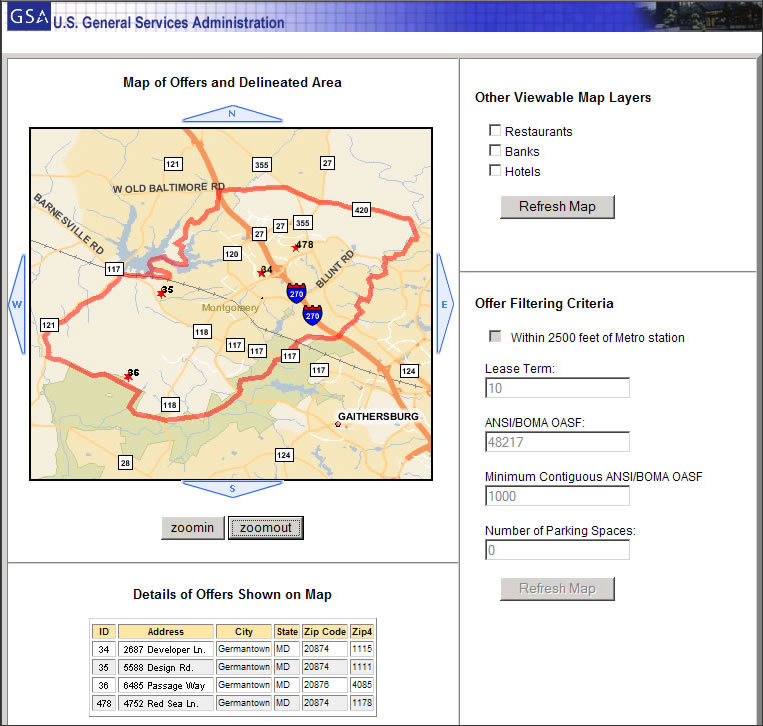Click the City column header
This screenshot has width=763, height=726.
tap(244, 632)
